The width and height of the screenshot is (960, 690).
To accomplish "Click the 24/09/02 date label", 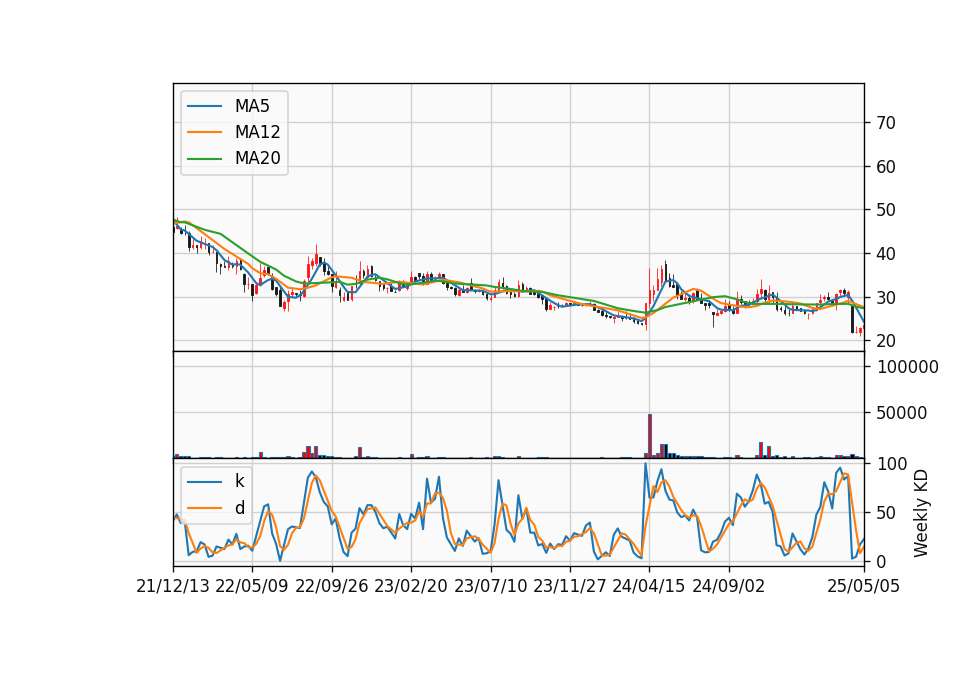I will pyautogui.click(x=729, y=587).
